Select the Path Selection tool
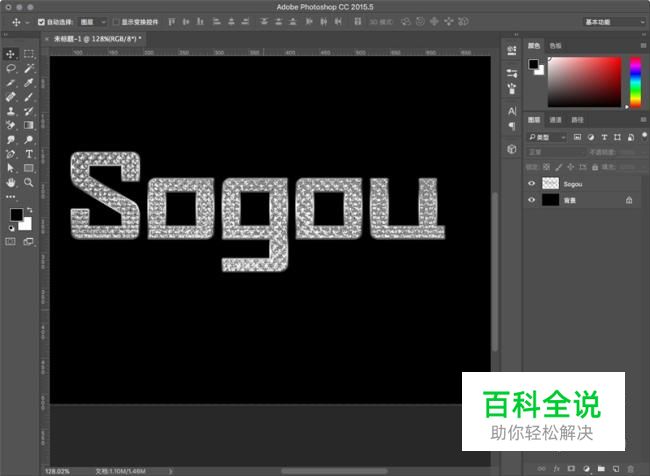 tap(10, 168)
